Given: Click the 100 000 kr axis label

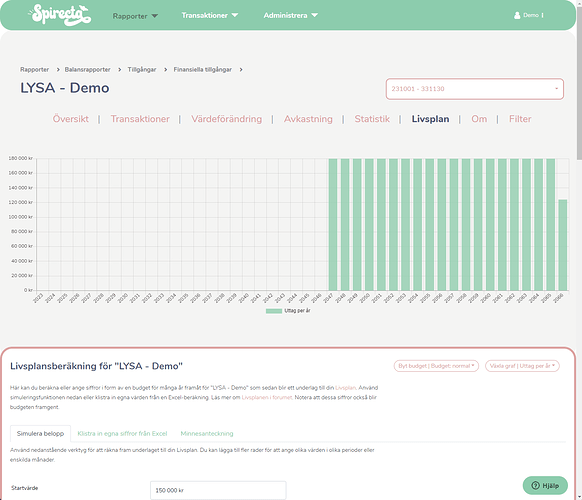Looking at the screenshot, I should coord(20,217).
